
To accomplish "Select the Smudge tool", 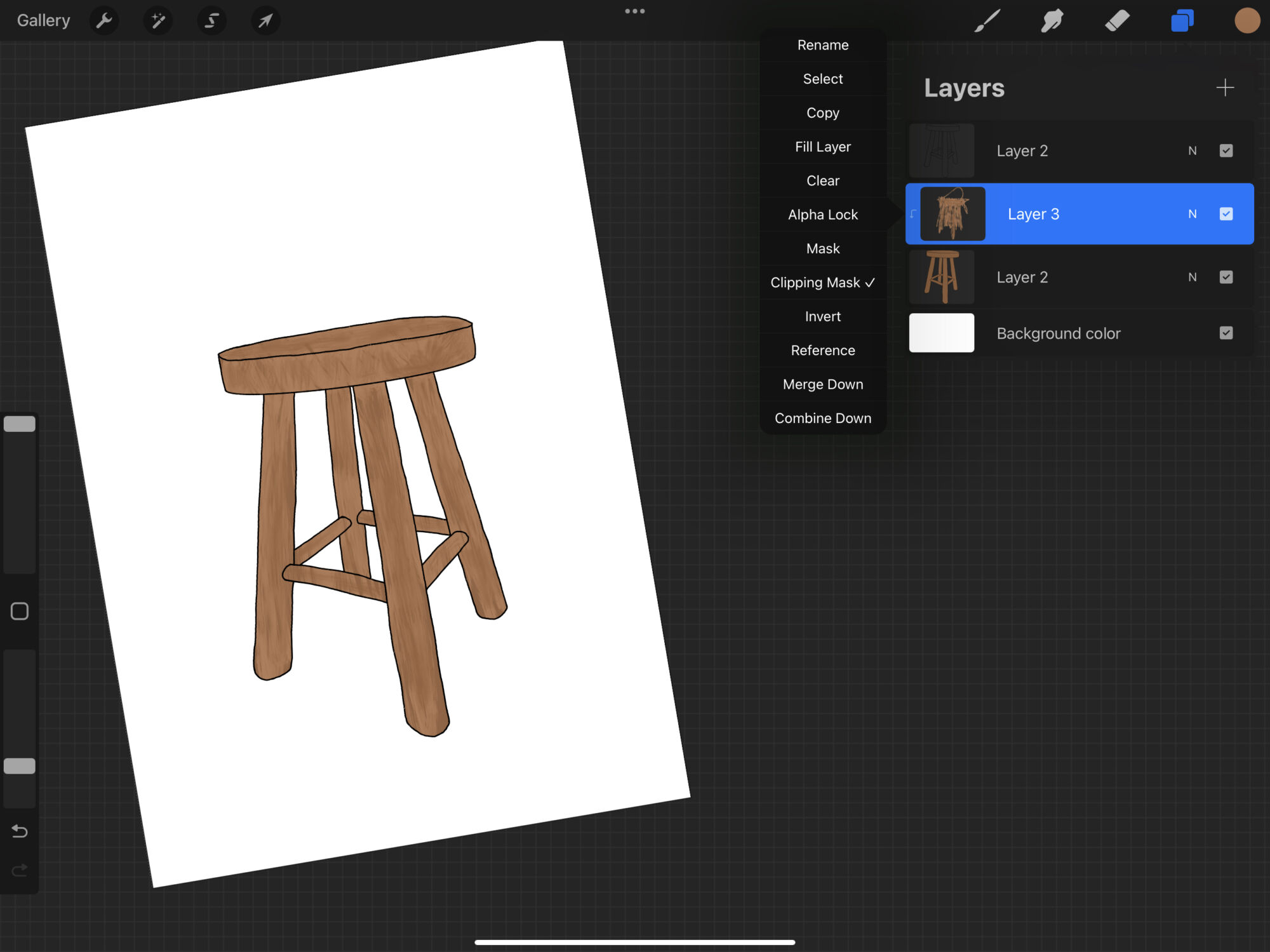I will point(1052,21).
